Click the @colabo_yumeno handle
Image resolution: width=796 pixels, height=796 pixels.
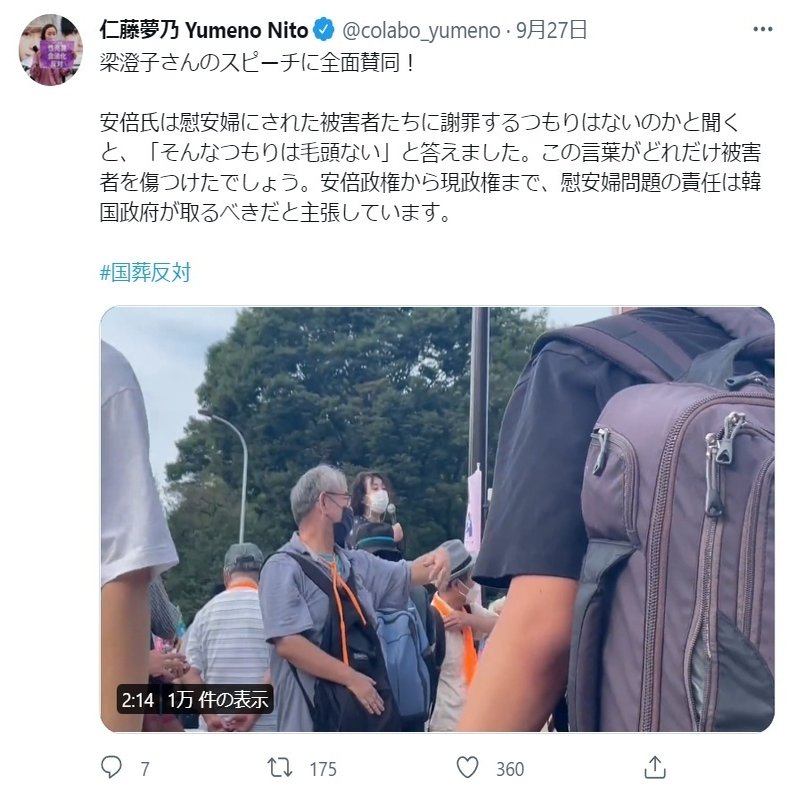pos(421,30)
